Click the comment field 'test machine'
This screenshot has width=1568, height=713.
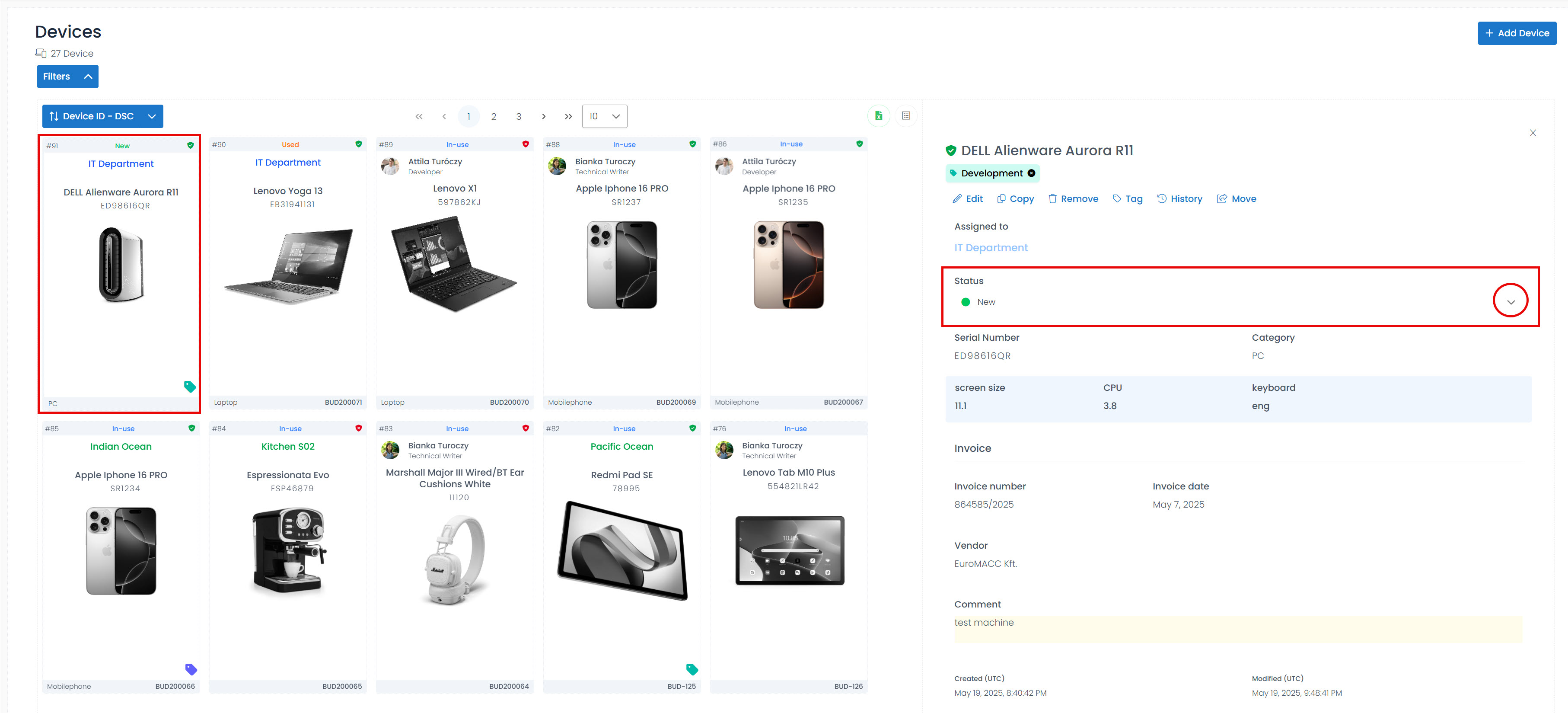coord(1237,629)
